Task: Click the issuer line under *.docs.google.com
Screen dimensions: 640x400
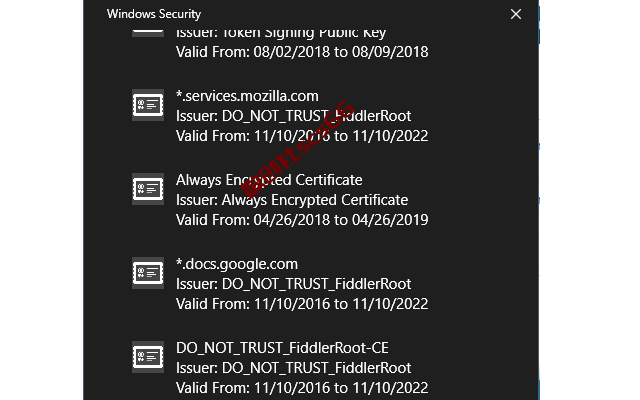Action: 293,284
